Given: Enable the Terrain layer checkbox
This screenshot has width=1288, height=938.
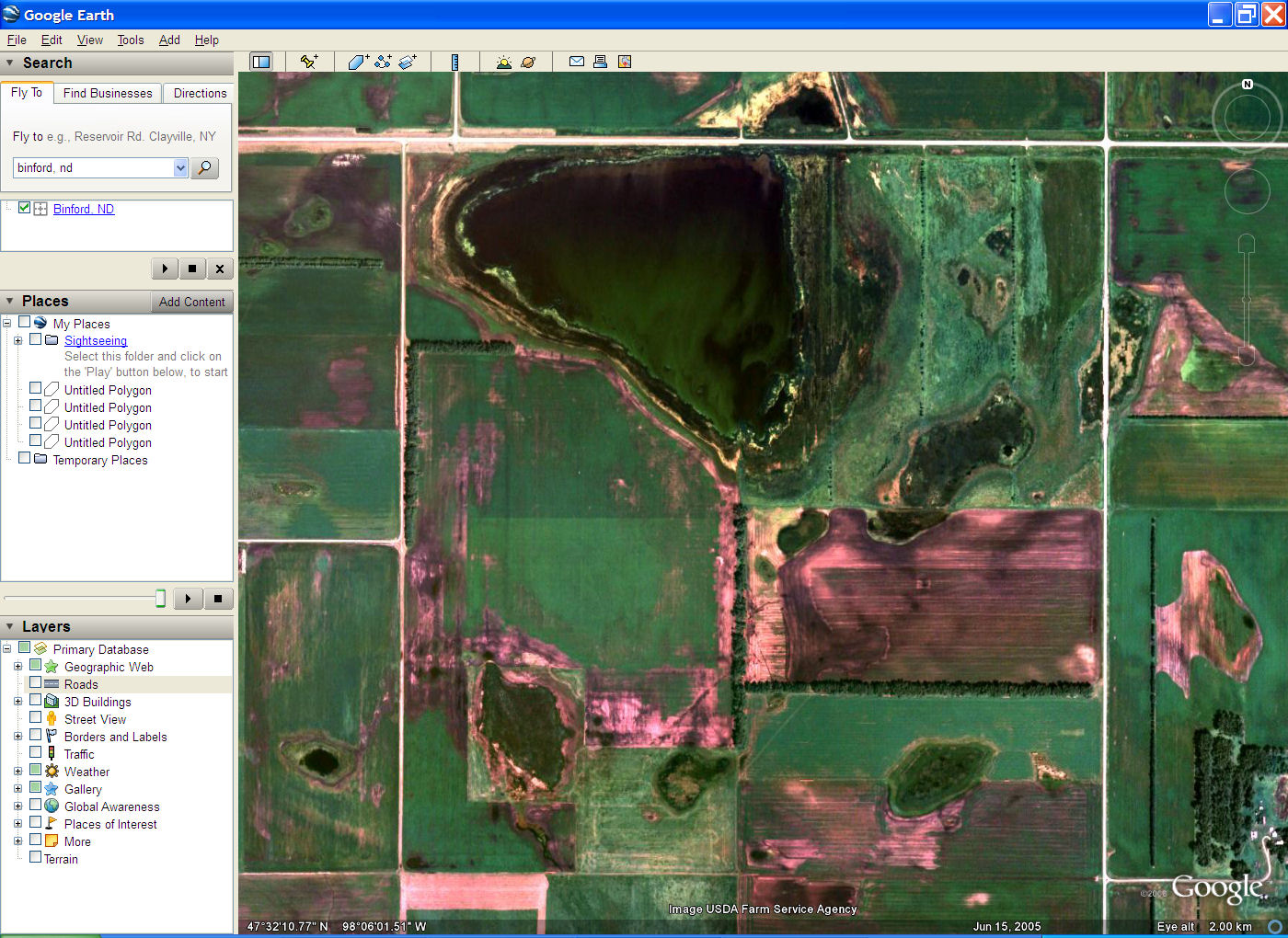Looking at the screenshot, I should click(35, 858).
